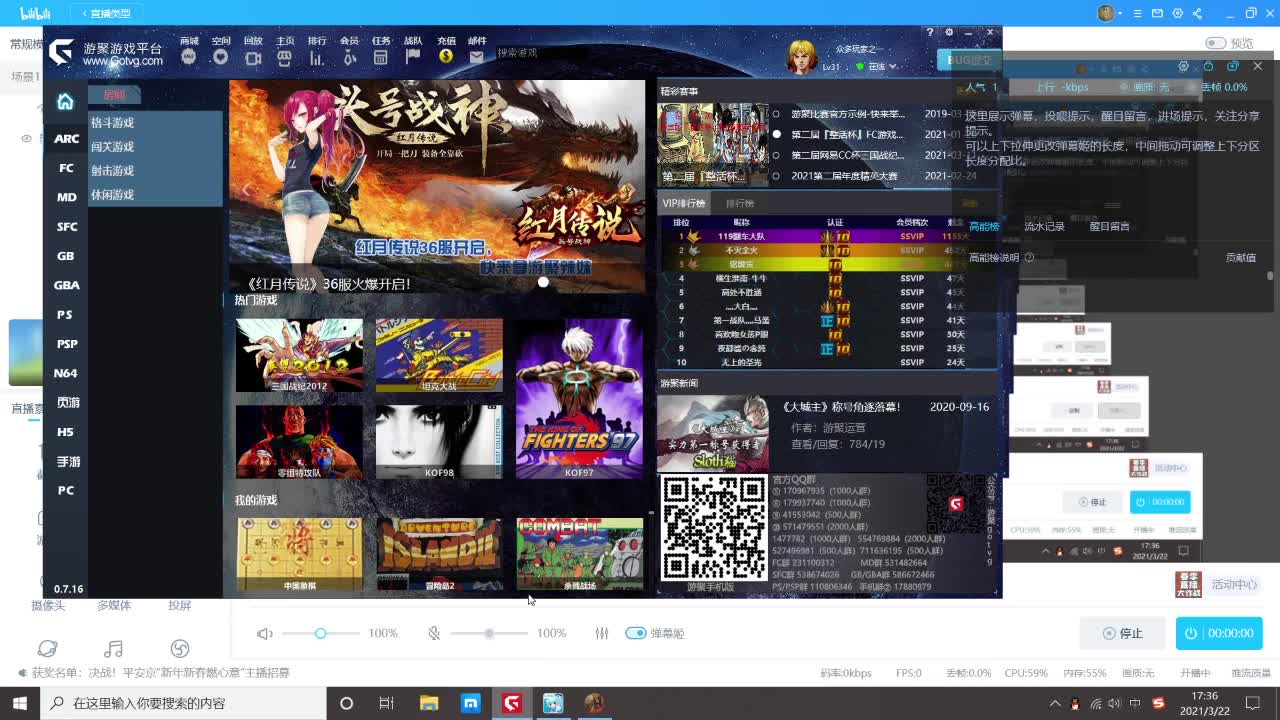
Task: Open the 回放 replay camera icon
Action: [253, 57]
